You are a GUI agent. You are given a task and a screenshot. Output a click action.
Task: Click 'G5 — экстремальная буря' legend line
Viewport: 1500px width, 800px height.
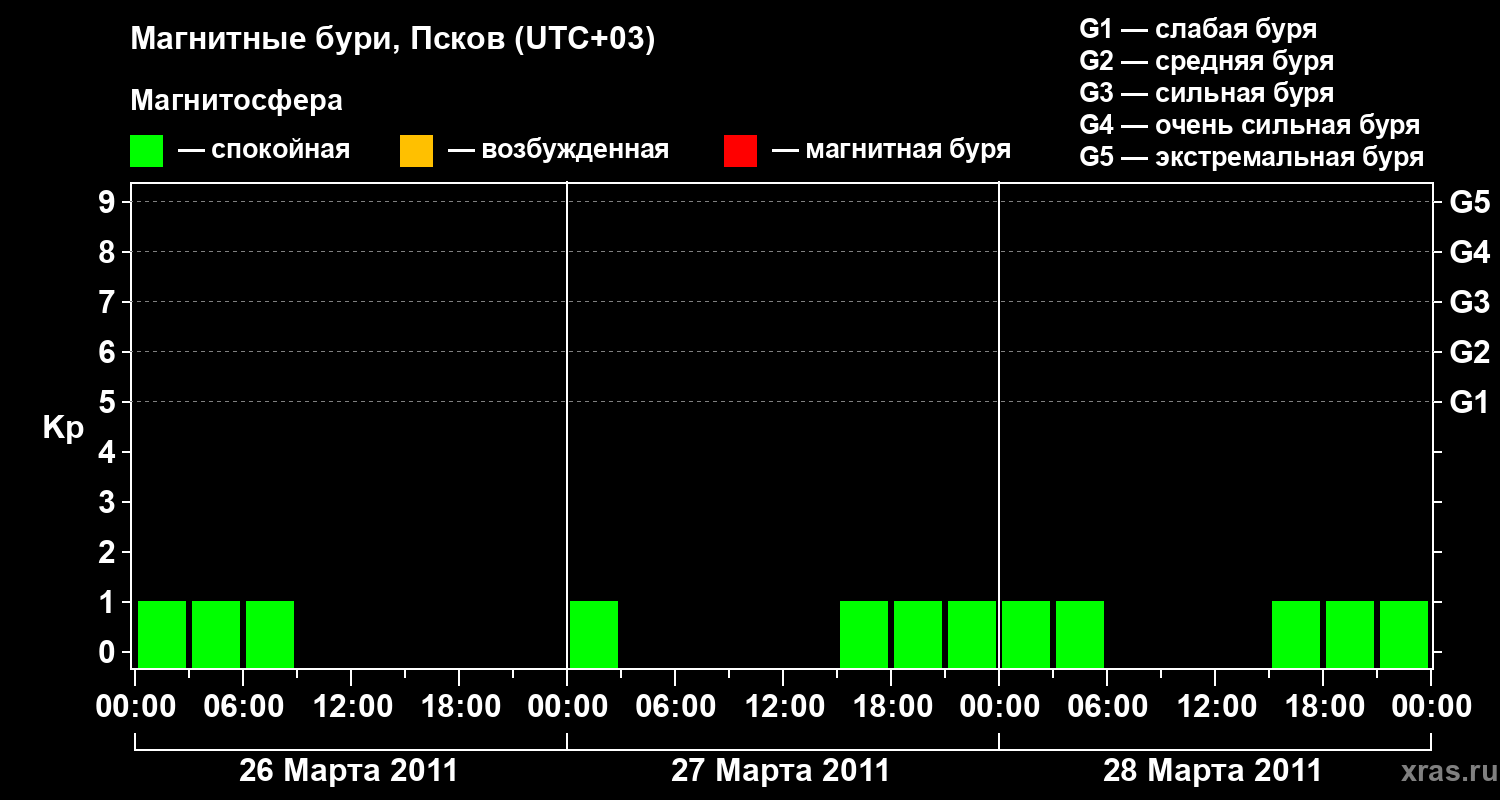pos(1252,157)
